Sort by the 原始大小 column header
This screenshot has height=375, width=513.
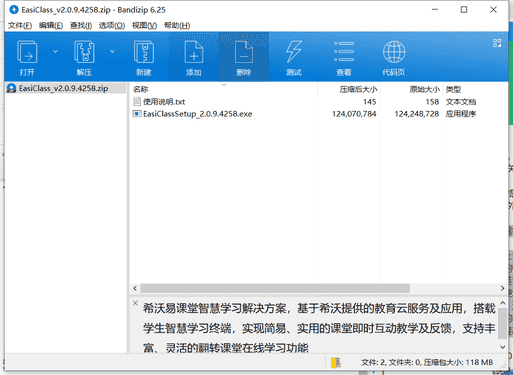click(x=411, y=89)
